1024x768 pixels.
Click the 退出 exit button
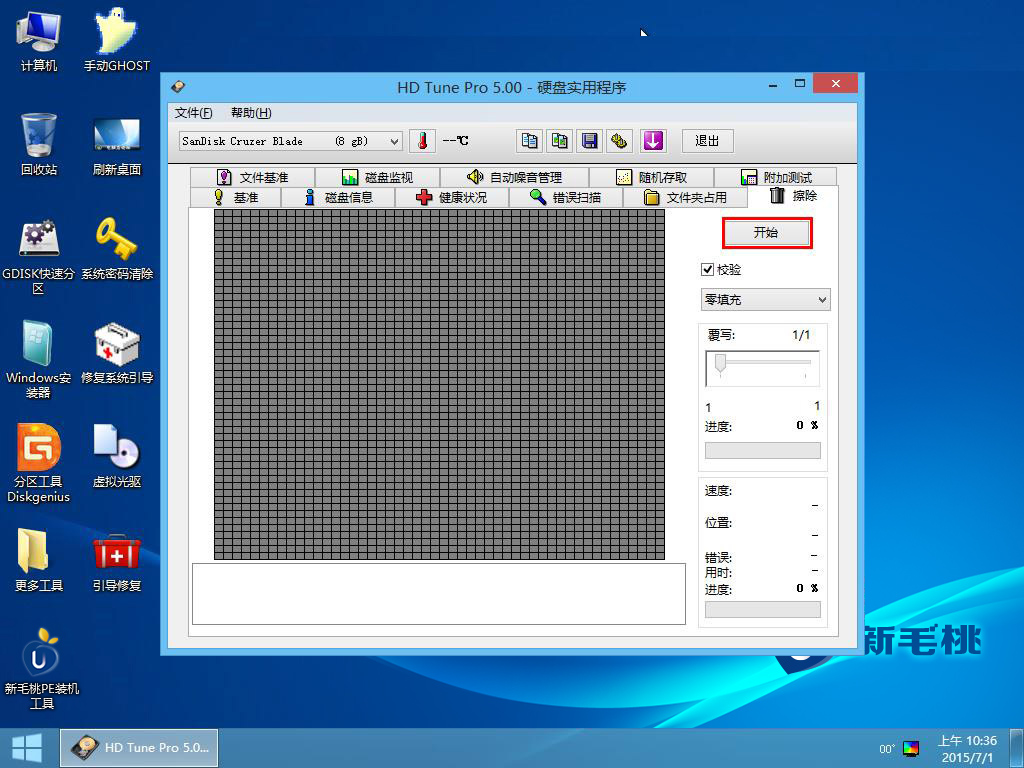707,141
